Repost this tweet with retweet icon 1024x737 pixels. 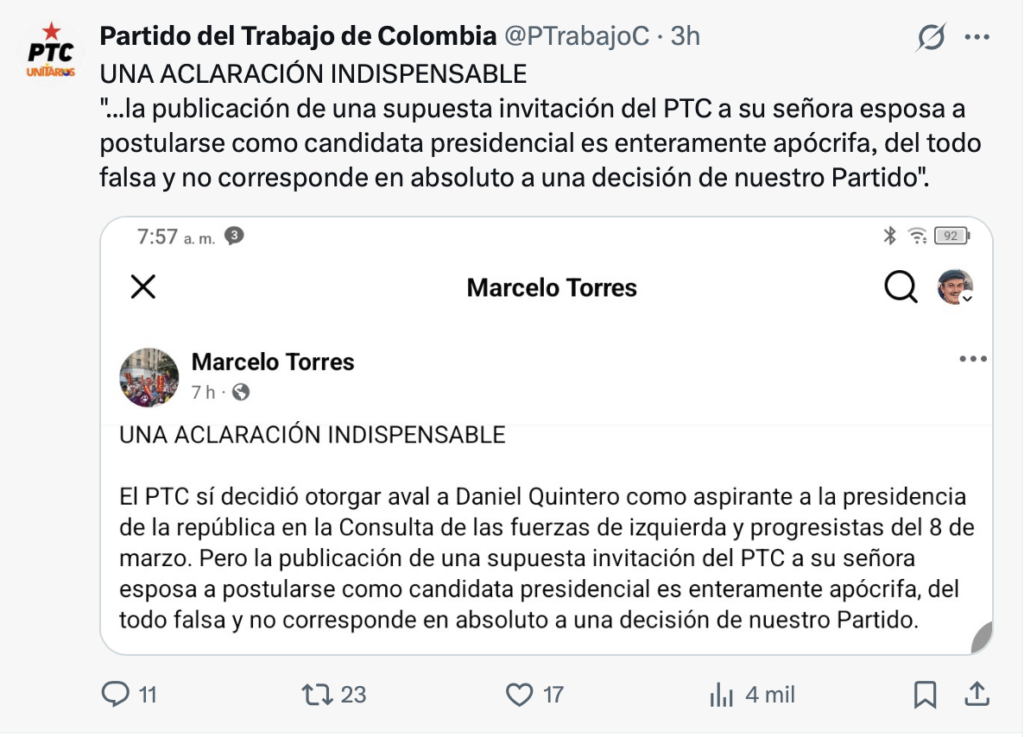[x=317, y=694]
